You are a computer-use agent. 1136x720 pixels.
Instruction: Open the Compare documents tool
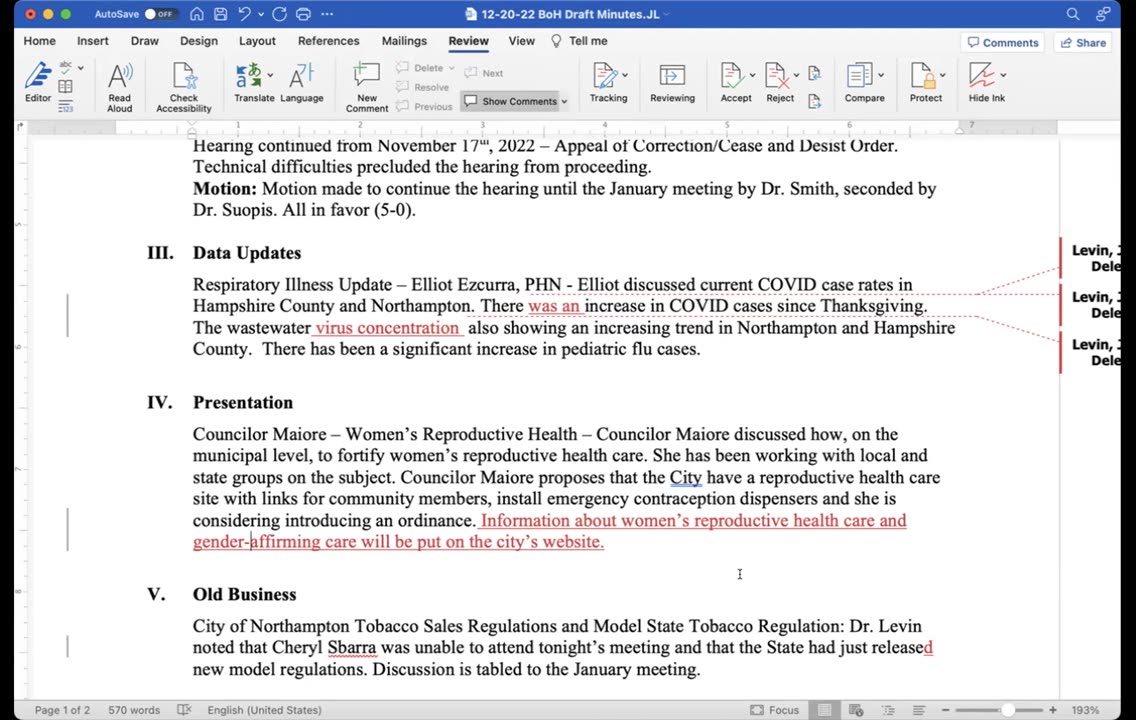click(x=860, y=83)
